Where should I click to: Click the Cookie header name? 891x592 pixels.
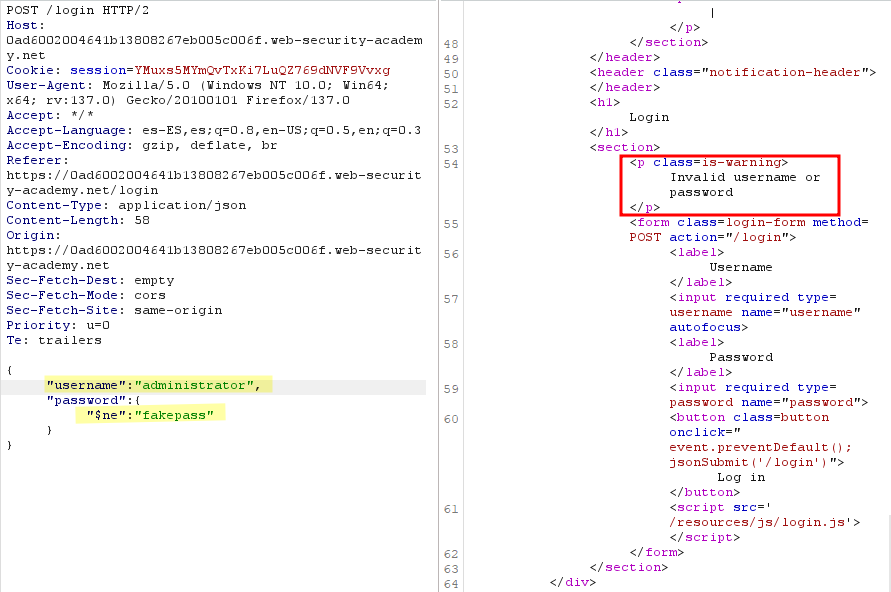pyautogui.click(x=34, y=70)
